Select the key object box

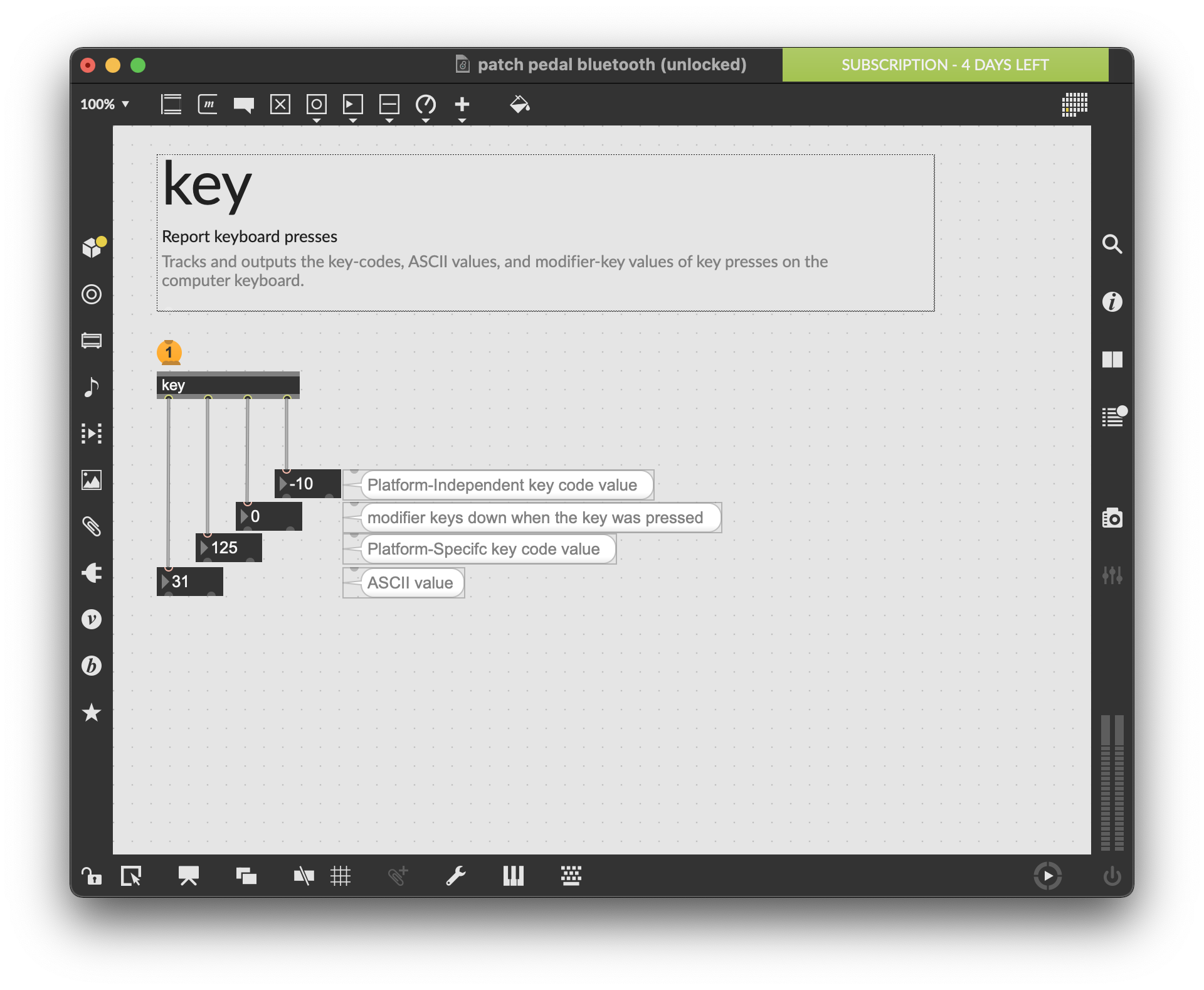[x=228, y=385]
